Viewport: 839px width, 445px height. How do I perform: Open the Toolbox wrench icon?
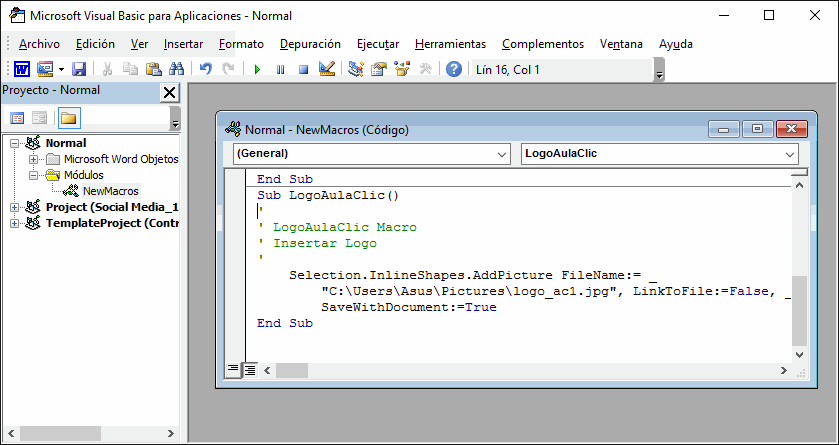click(x=425, y=69)
